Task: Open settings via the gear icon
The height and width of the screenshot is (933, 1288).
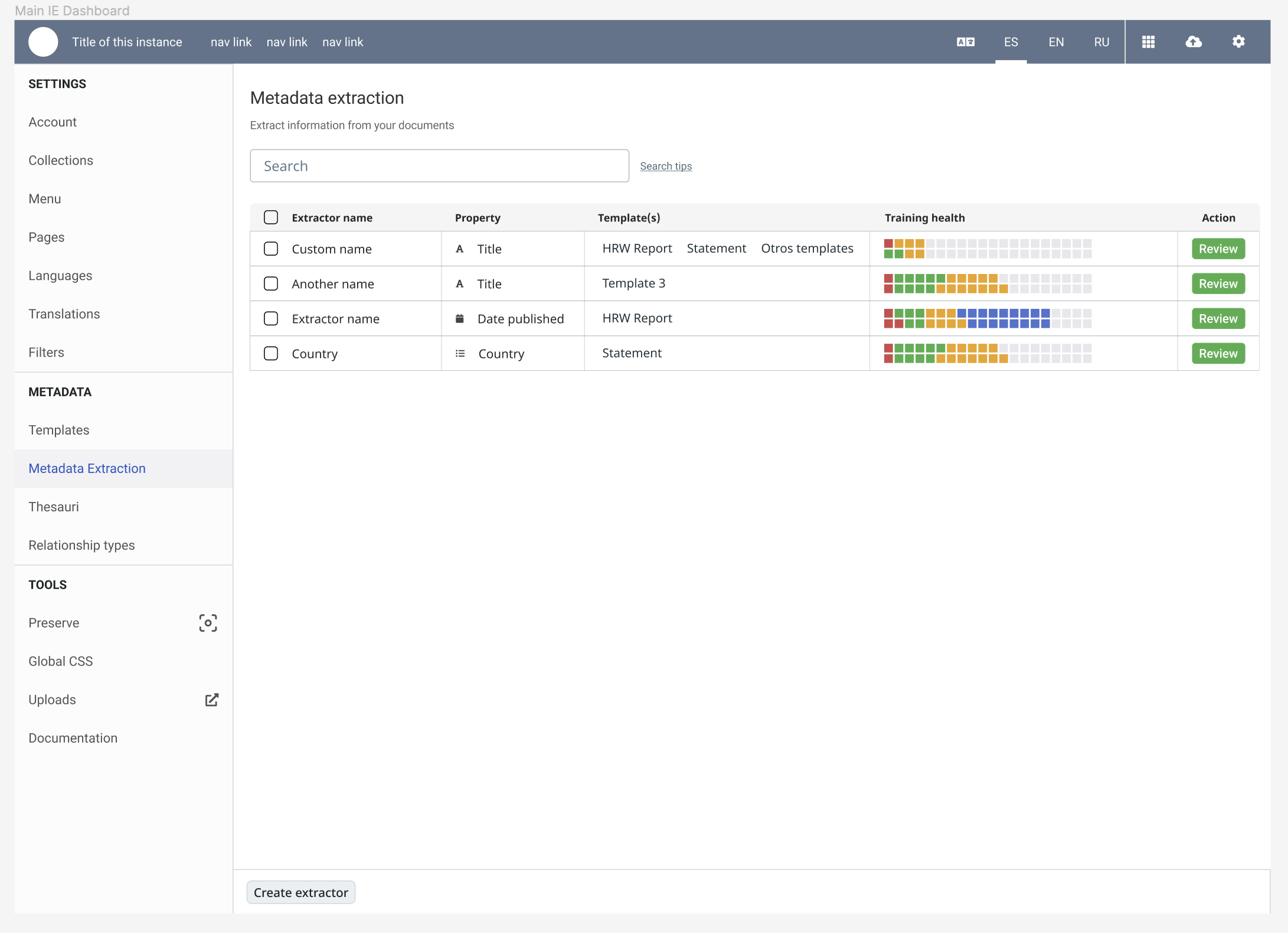Action: point(1238,42)
